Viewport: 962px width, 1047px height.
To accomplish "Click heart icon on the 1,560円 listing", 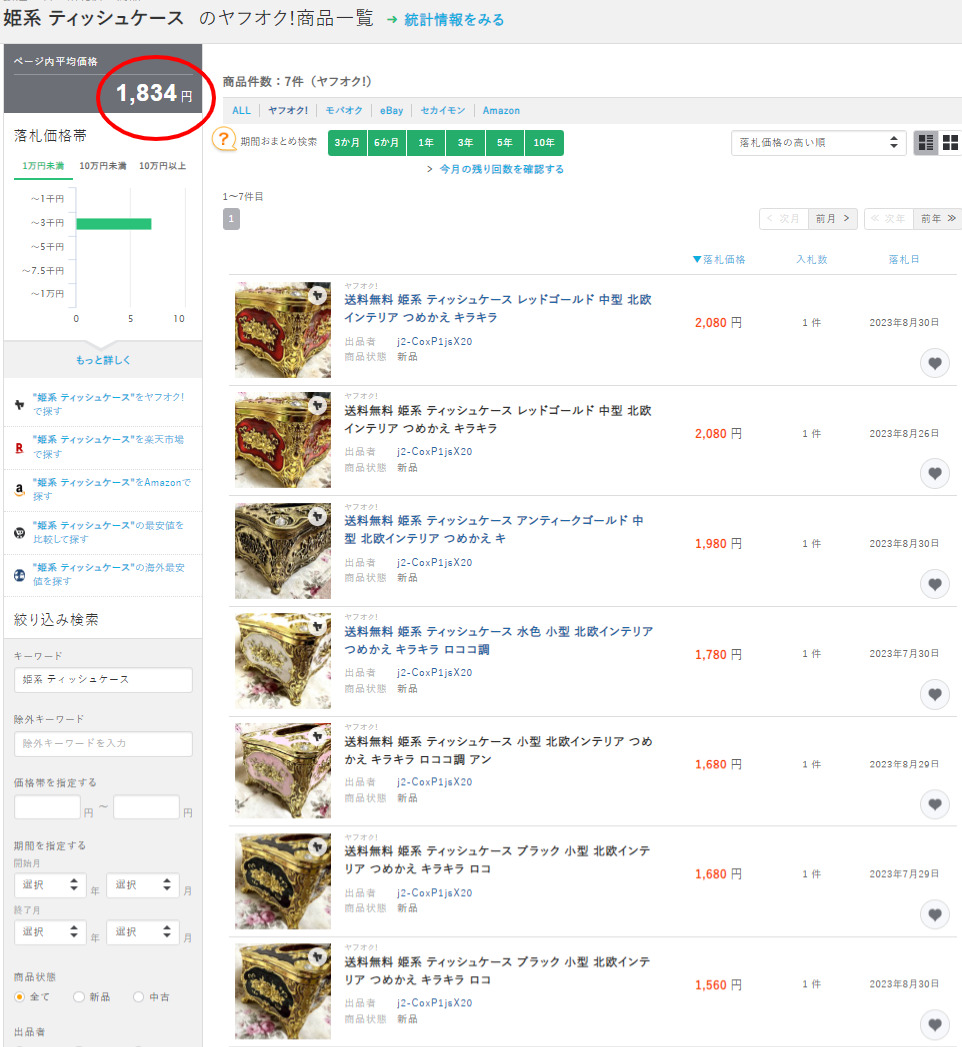I will point(934,1024).
